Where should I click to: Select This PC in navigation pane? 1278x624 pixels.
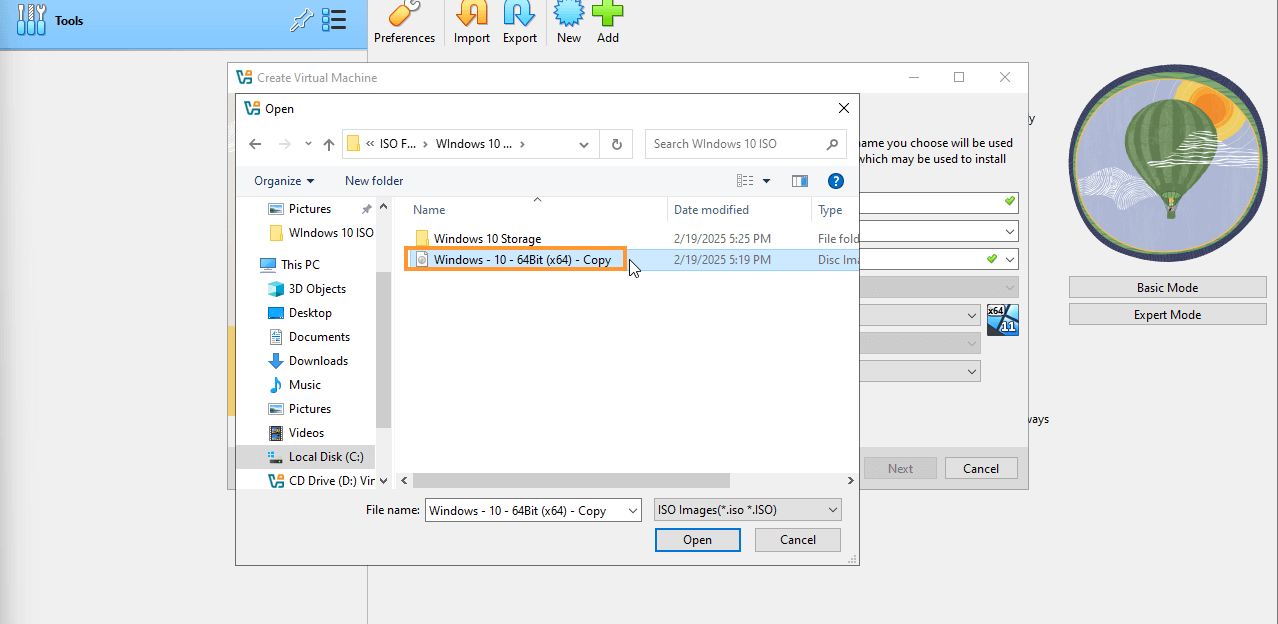pos(300,265)
